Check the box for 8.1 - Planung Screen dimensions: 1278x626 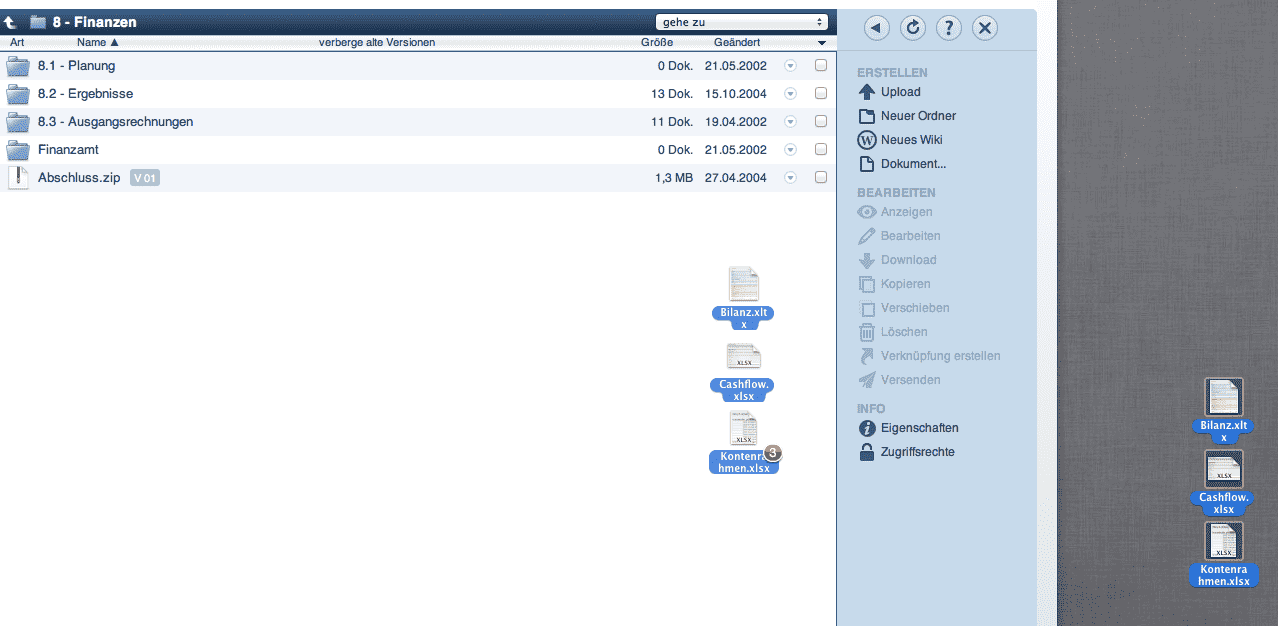[821, 66]
